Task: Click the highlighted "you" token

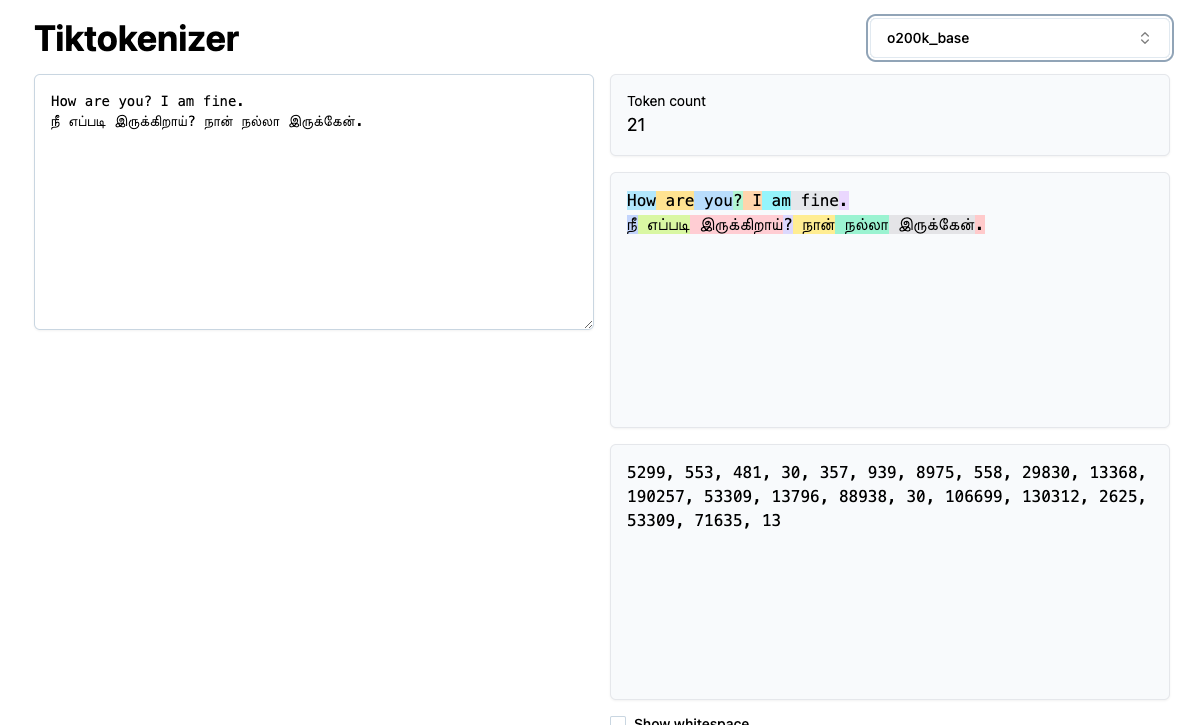Action: pyautogui.click(x=714, y=201)
